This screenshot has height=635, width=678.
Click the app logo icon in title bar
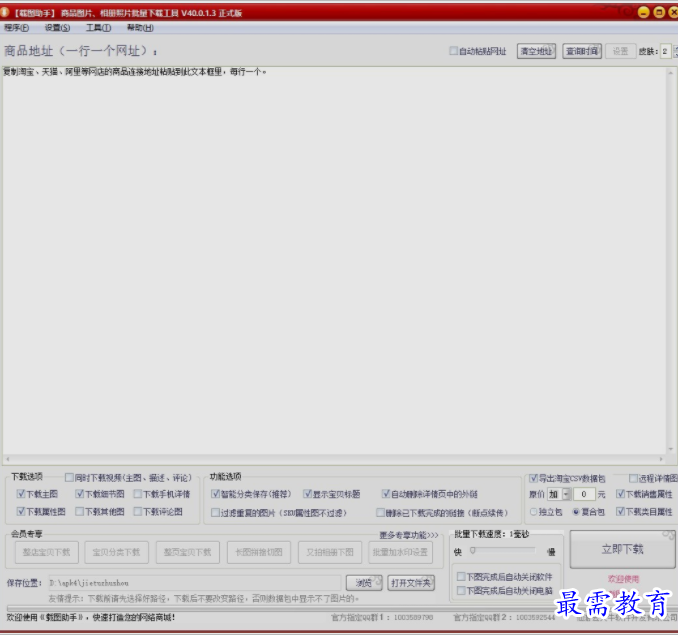4,13
